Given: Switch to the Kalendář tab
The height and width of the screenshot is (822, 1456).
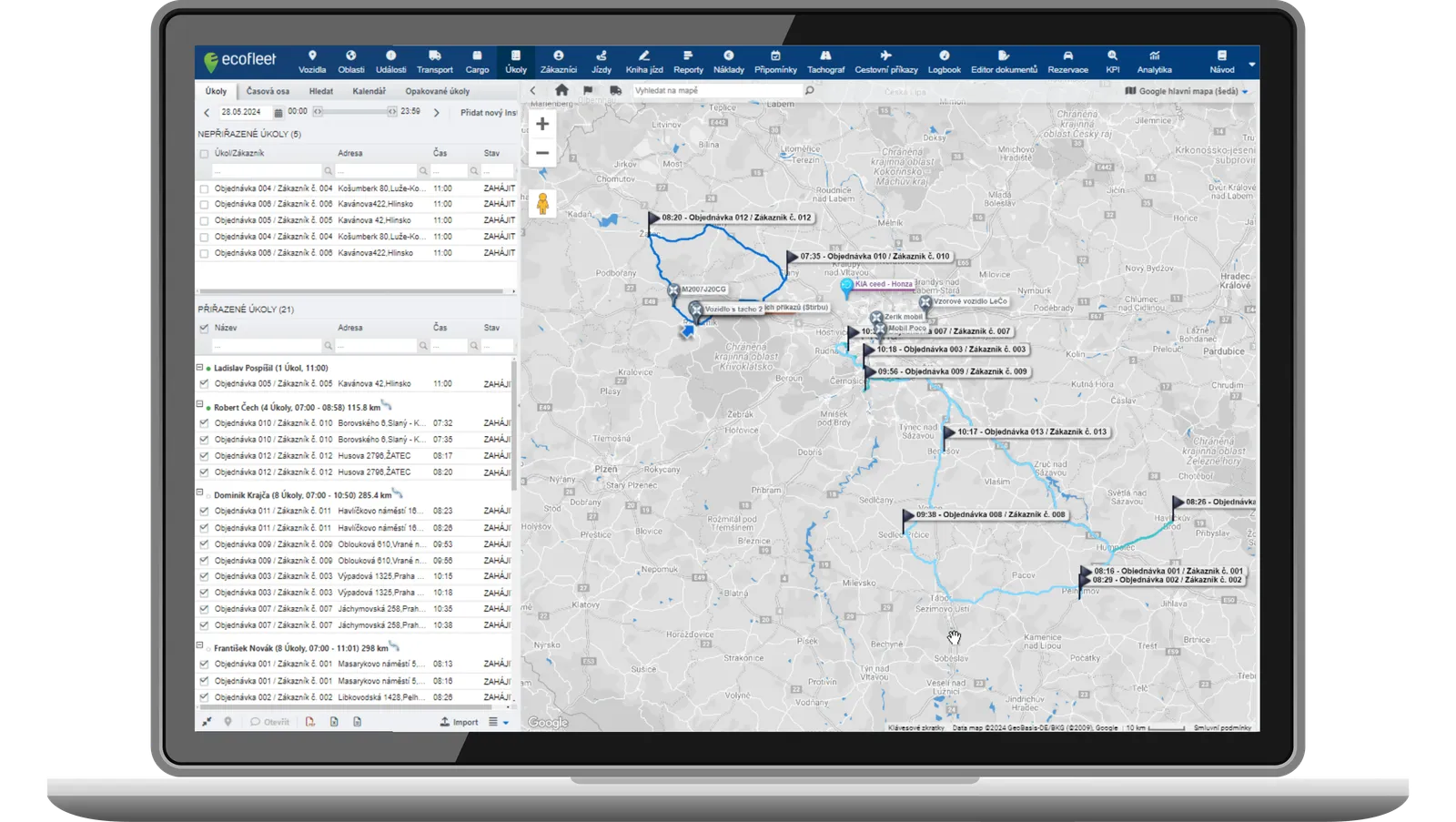Looking at the screenshot, I should pyautogui.click(x=369, y=91).
